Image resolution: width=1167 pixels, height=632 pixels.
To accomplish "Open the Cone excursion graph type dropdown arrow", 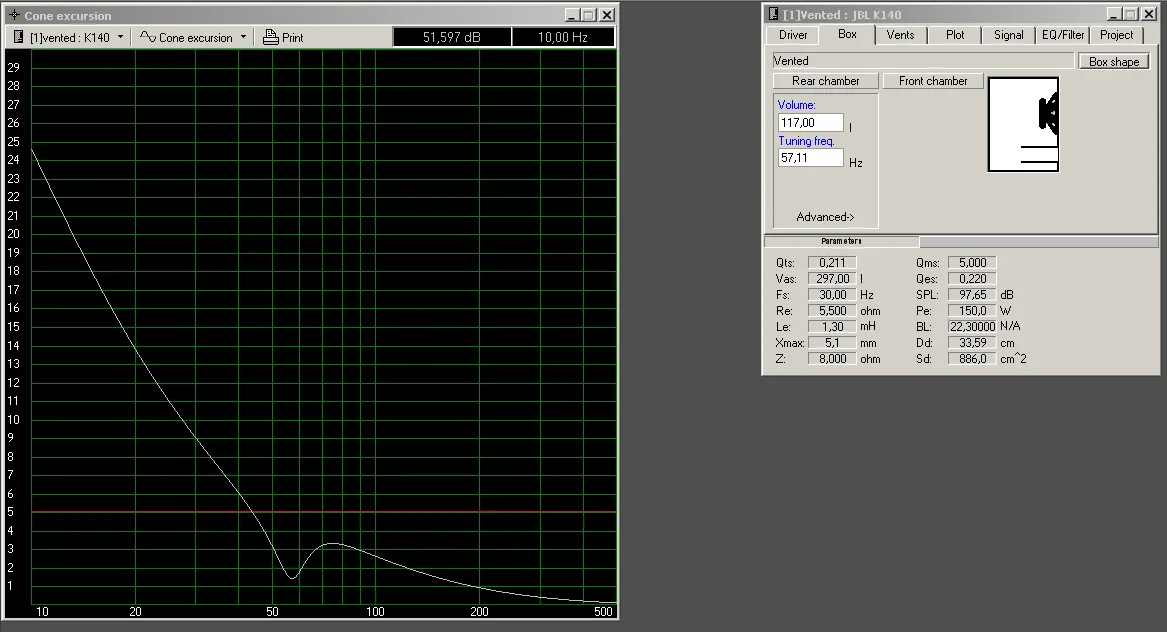I will [x=243, y=38].
